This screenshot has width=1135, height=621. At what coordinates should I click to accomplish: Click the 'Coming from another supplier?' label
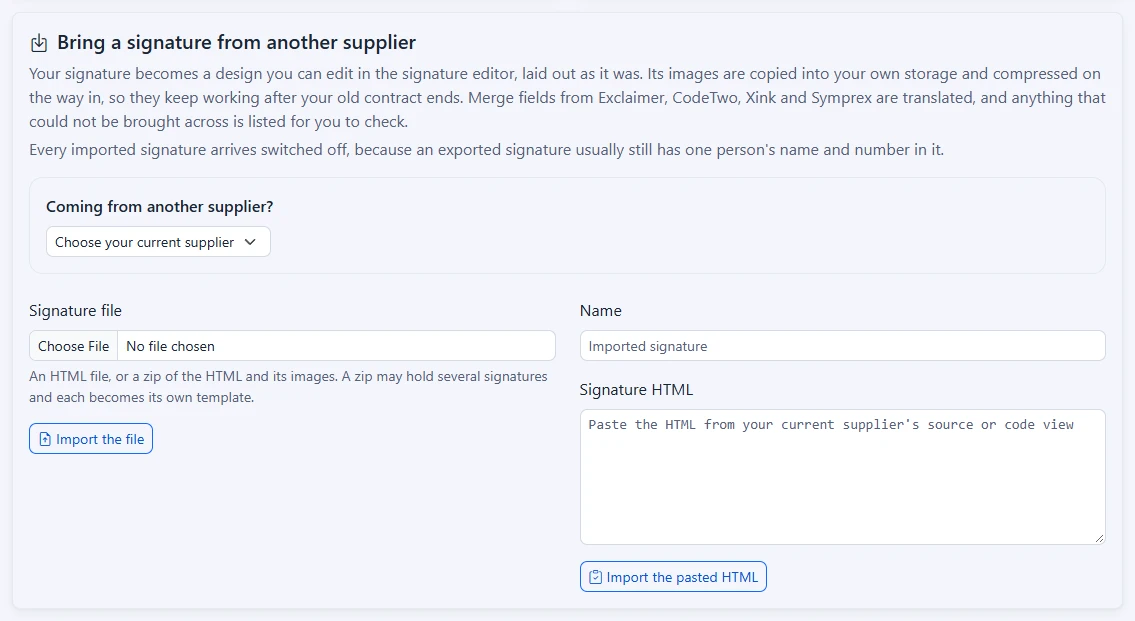[160, 206]
